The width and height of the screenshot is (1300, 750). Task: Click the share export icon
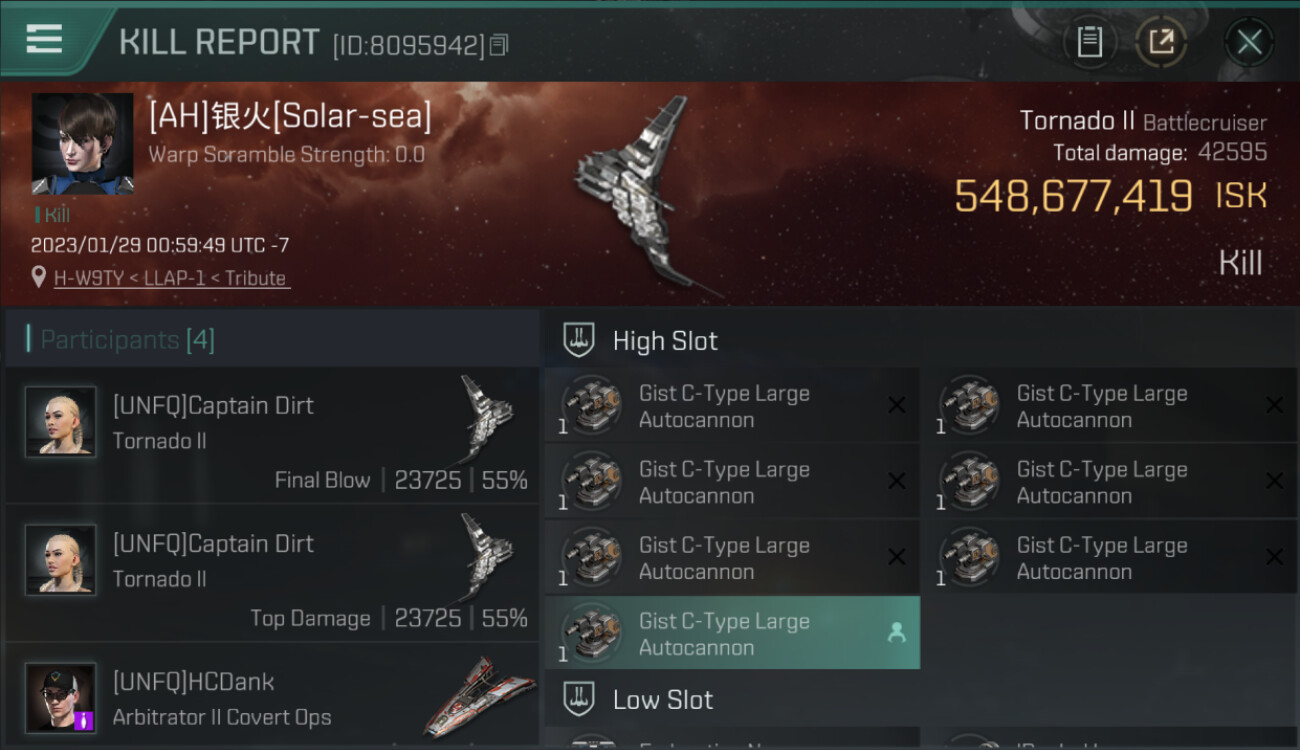(x=1161, y=42)
